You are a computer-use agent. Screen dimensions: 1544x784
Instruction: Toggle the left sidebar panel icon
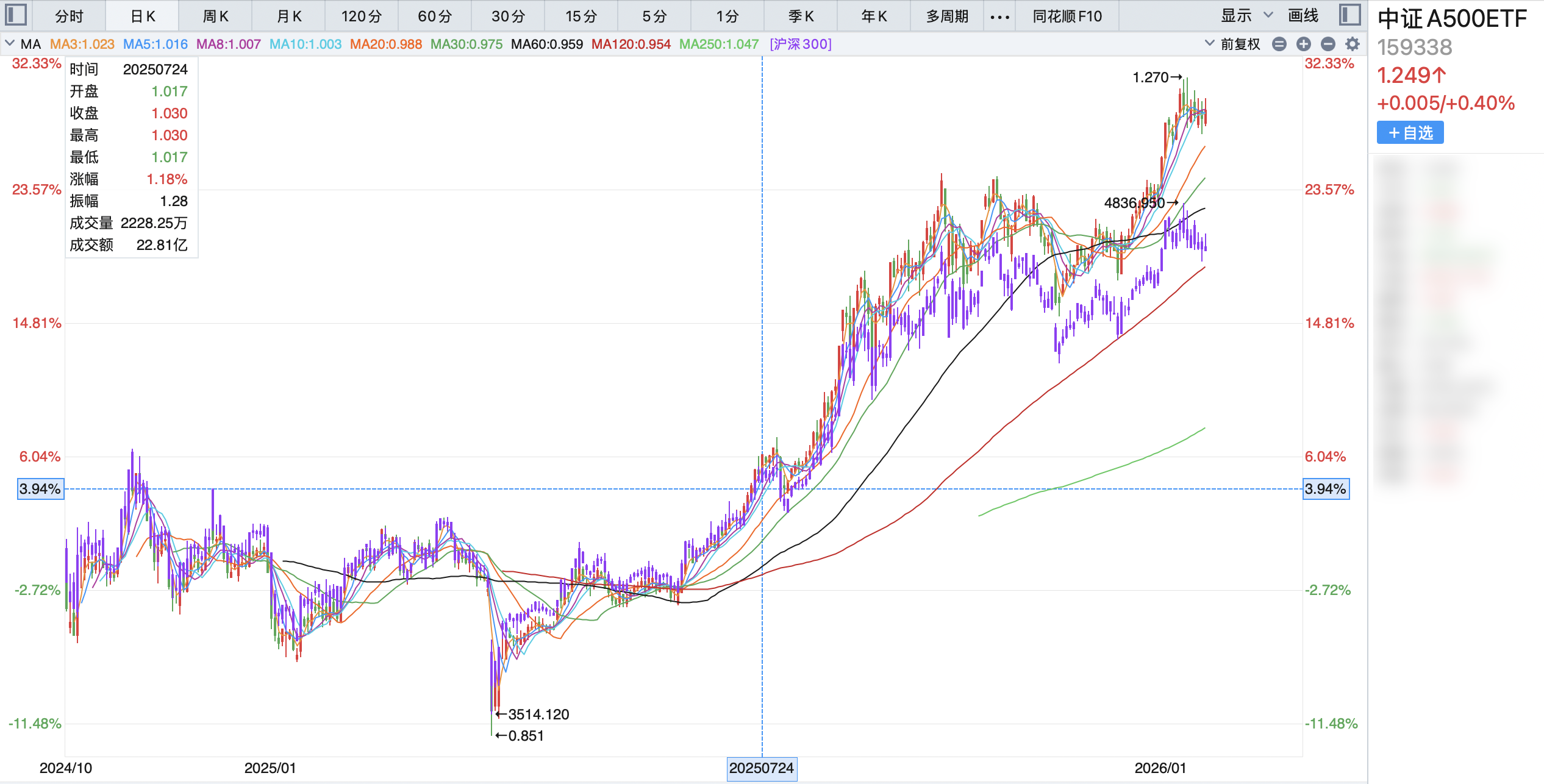coord(16,15)
